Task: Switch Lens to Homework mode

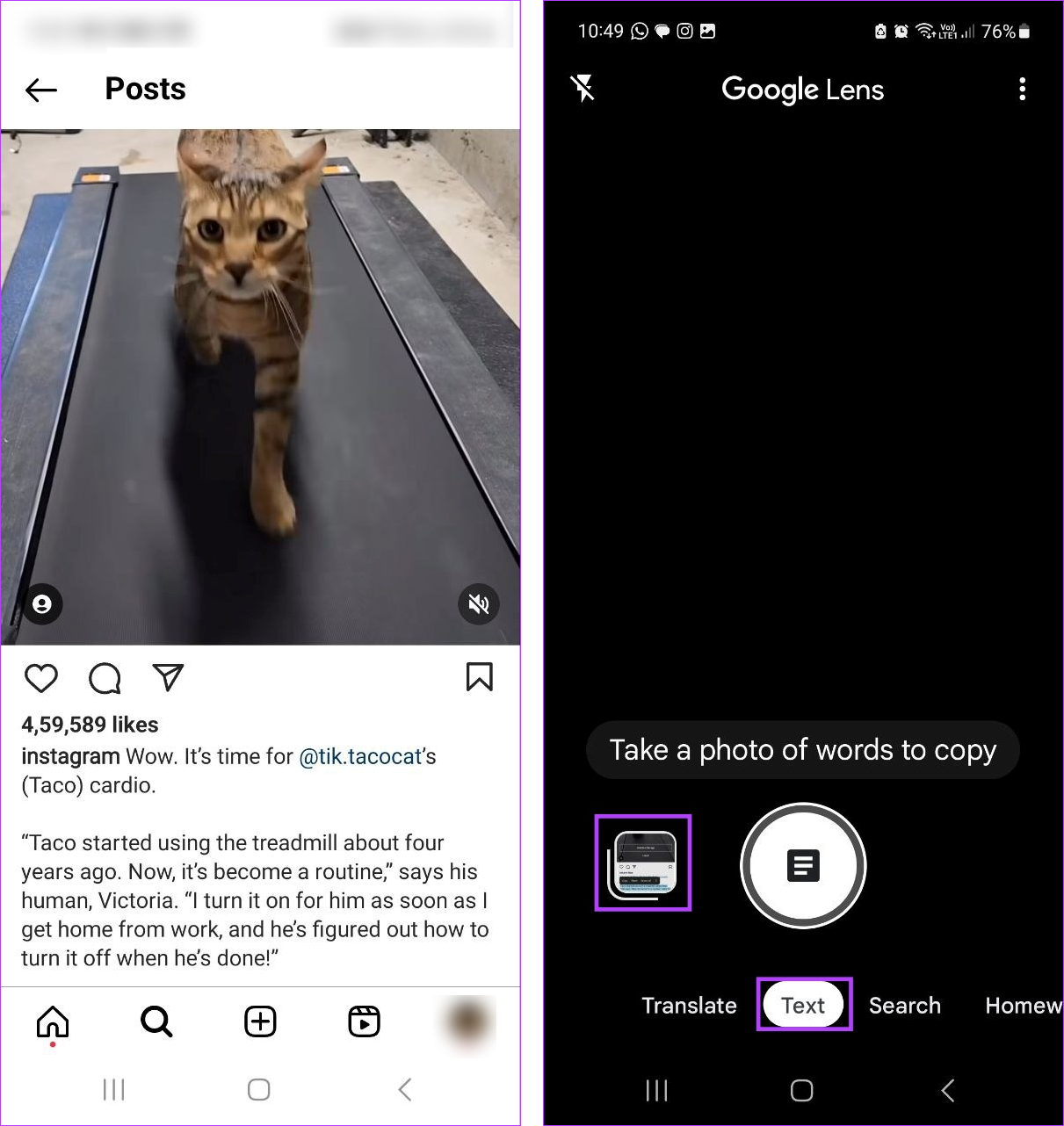Action: 1024,1006
